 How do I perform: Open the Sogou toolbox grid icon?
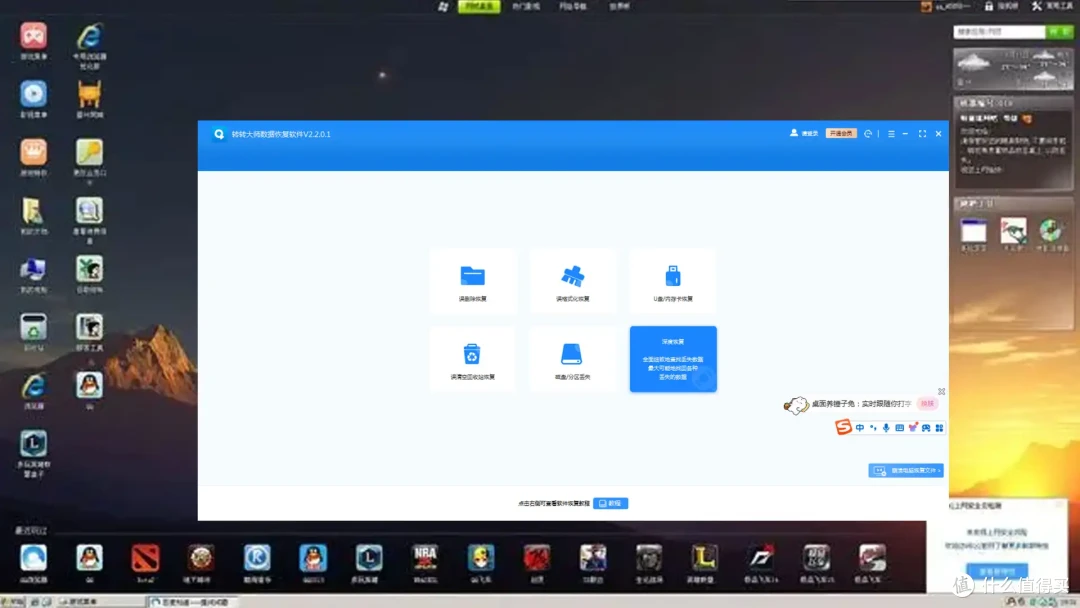(939, 428)
